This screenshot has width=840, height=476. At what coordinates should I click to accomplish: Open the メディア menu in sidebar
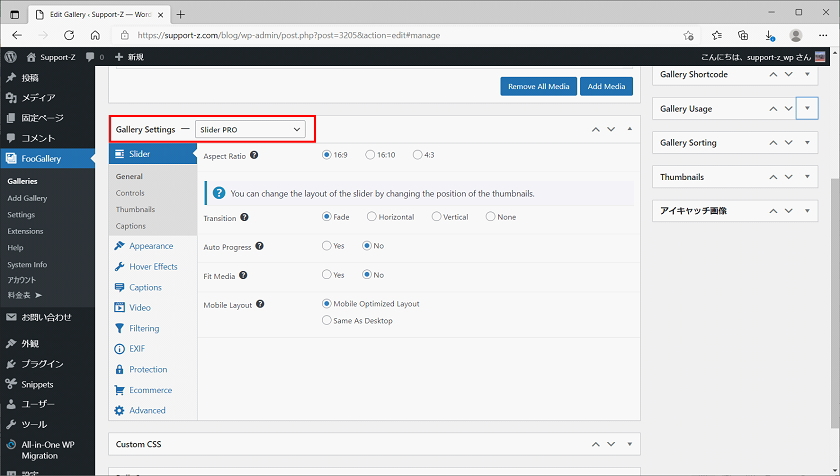tap(38, 98)
